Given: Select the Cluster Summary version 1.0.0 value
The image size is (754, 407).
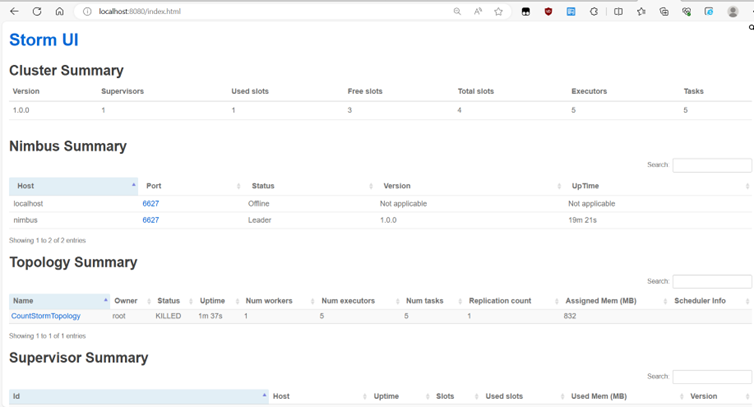Looking at the screenshot, I should (21, 110).
